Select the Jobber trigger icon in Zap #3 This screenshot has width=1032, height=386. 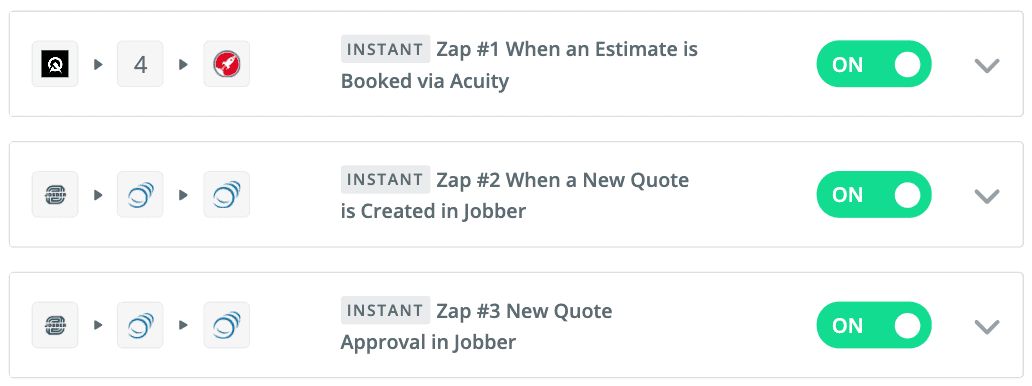pos(55,325)
